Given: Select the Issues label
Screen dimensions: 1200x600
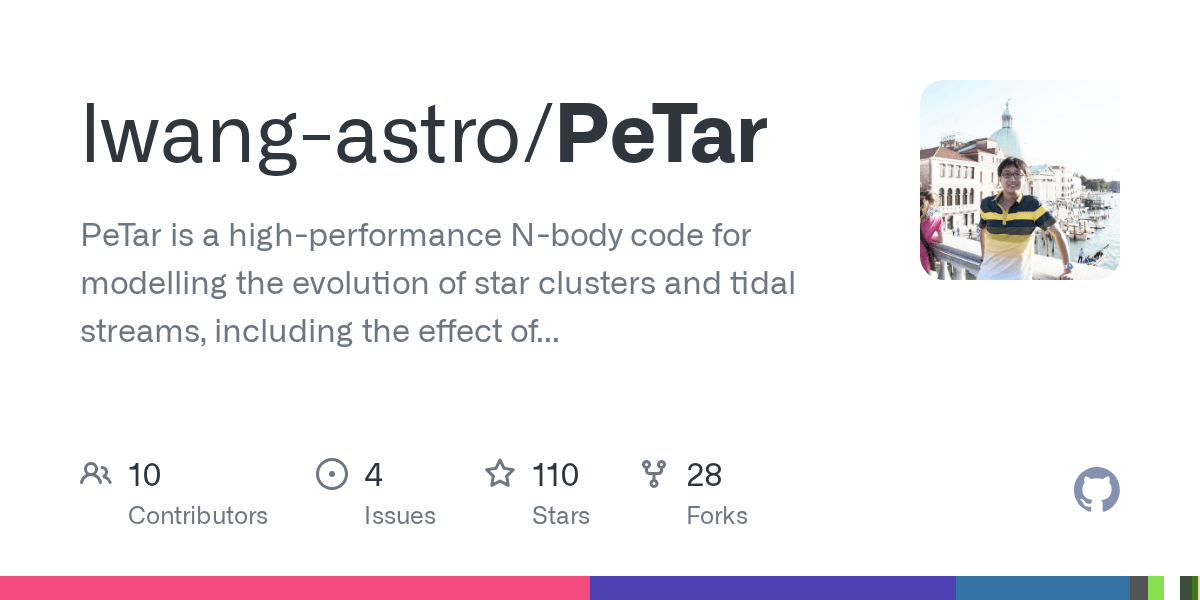Looking at the screenshot, I should pos(400,516).
